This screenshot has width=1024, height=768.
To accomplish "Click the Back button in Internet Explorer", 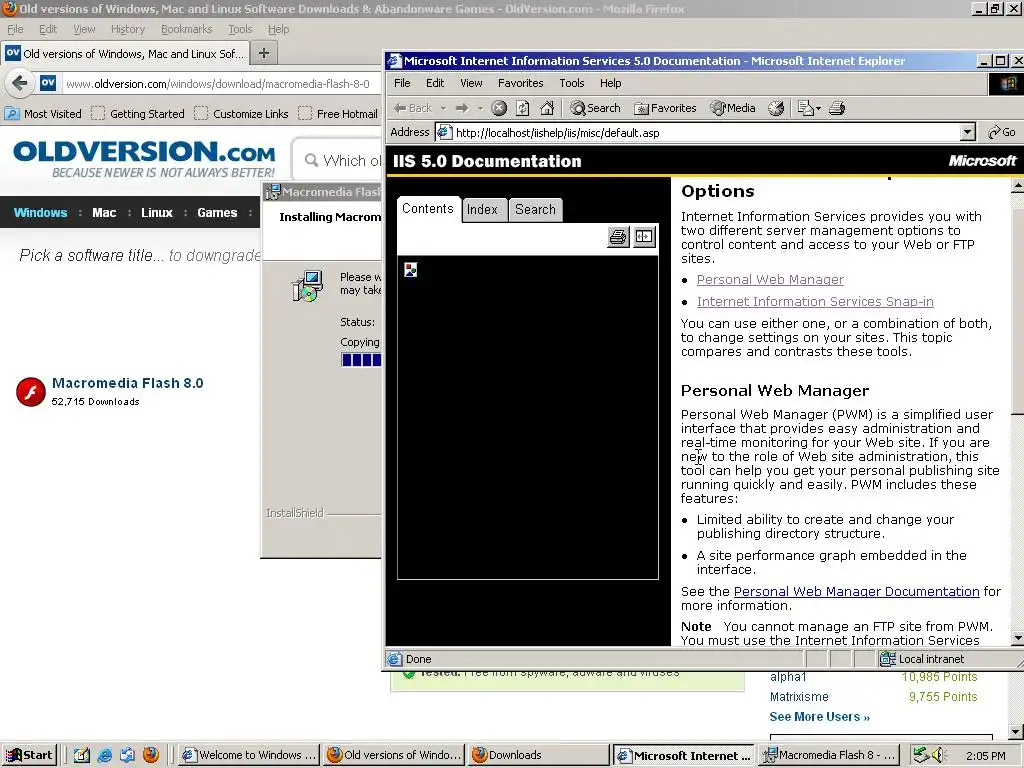I will click(x=413, y=108).
